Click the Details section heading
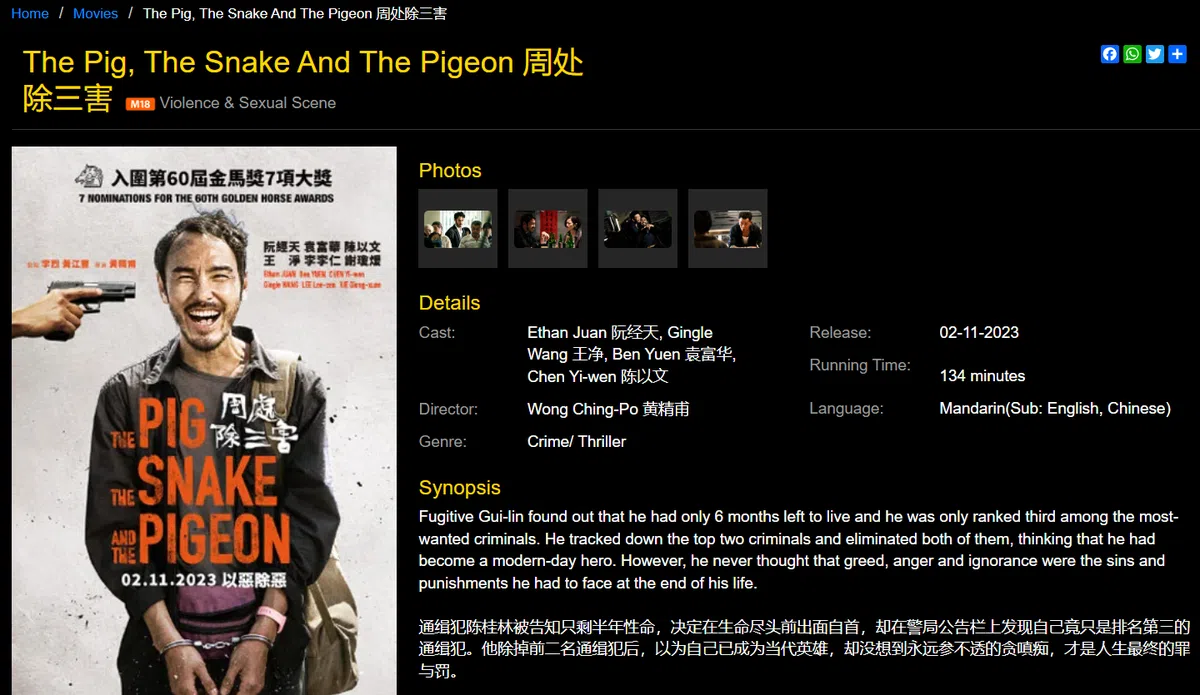Viewport: 1200px width, 695px height. coord(449,303)
